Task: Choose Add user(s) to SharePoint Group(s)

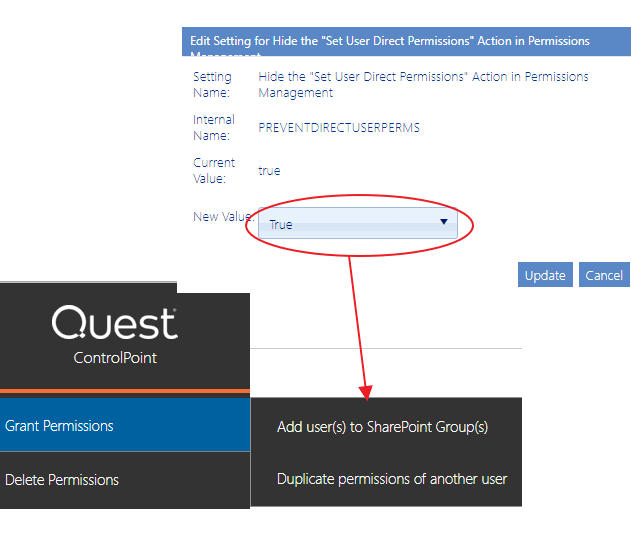Action: [x=382, y=427]
